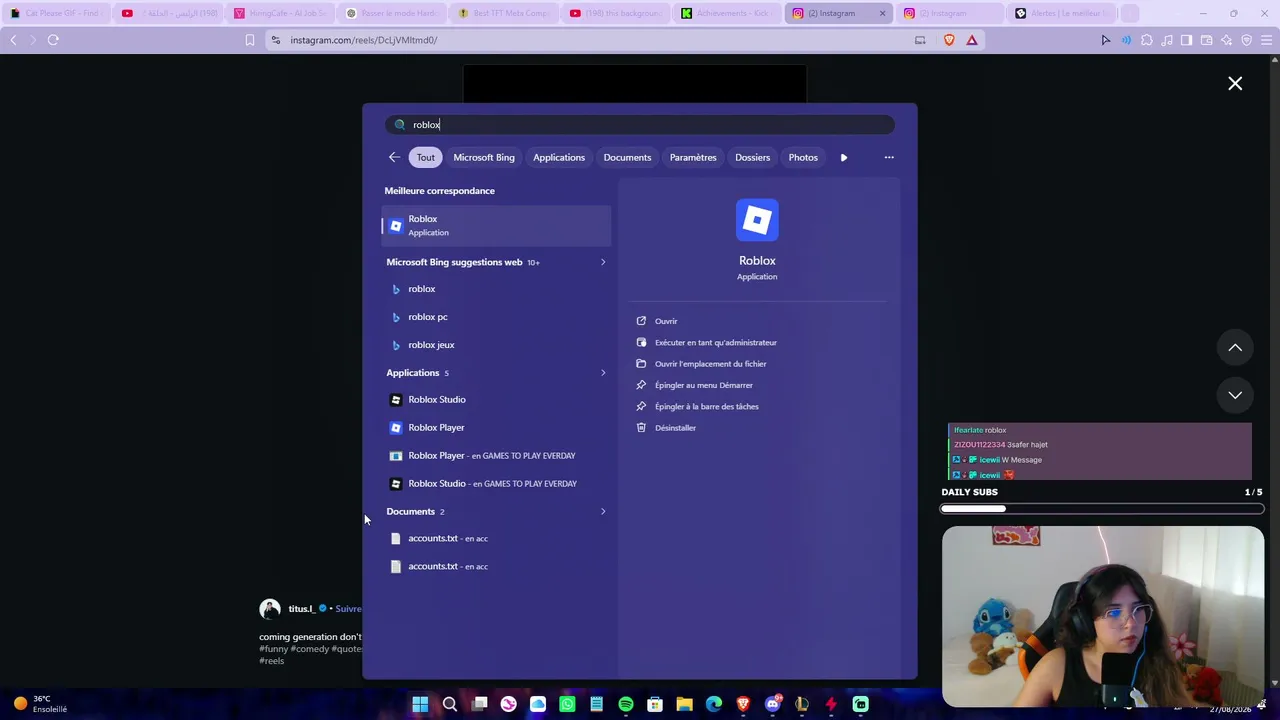
Task: Launch iCloud from the taskbar
Action: pos(538,704)
